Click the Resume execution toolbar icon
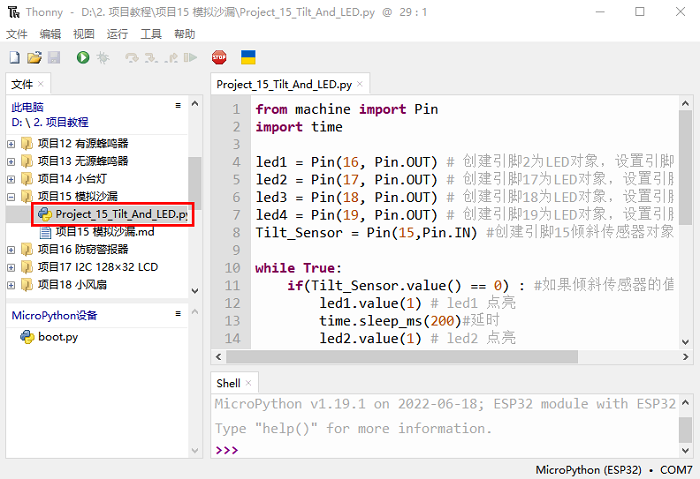Screen dimensions: 700x479 tap(190, 58)
